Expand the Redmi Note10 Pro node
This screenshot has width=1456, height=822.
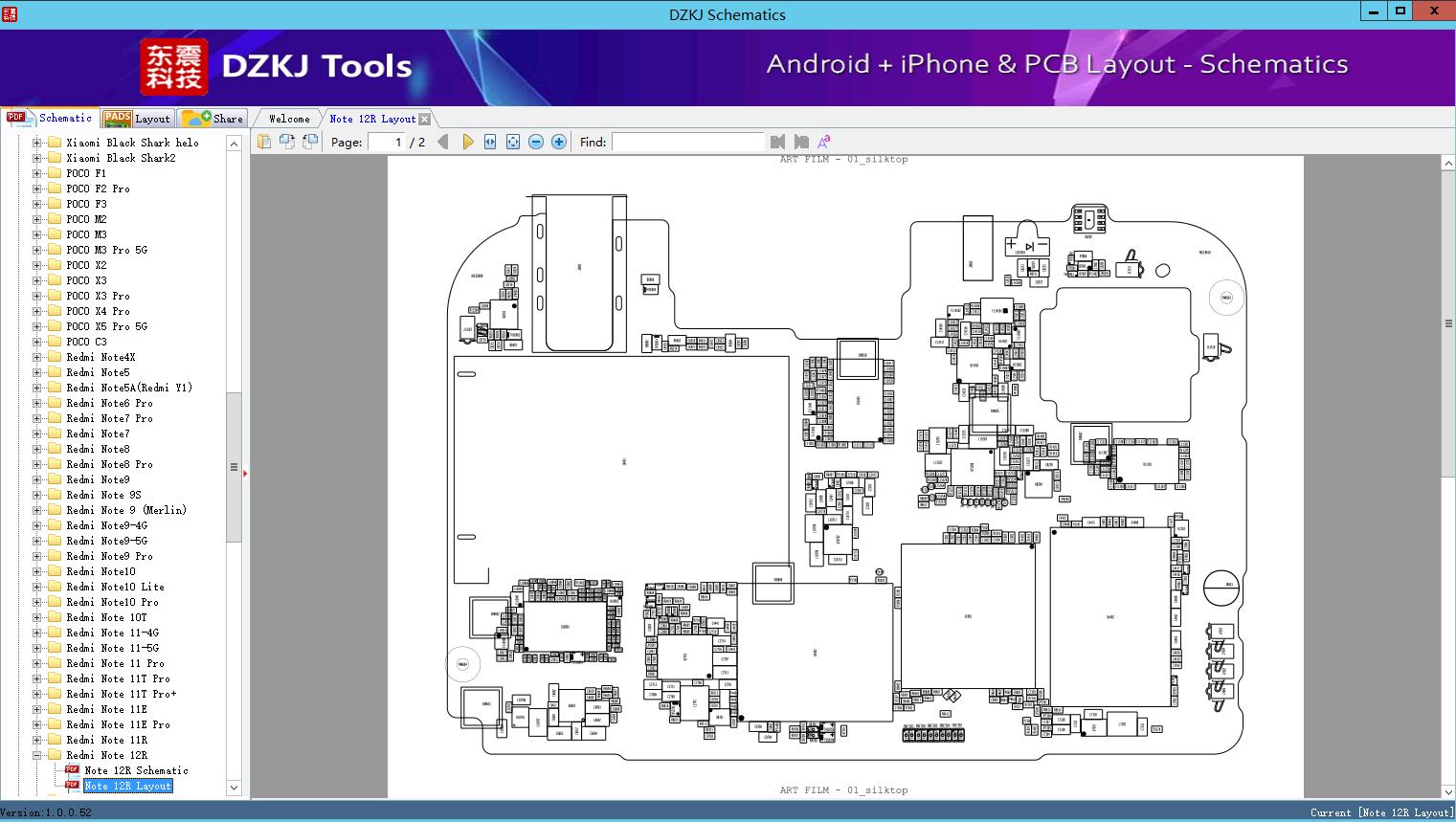click(x=36, y=602)
